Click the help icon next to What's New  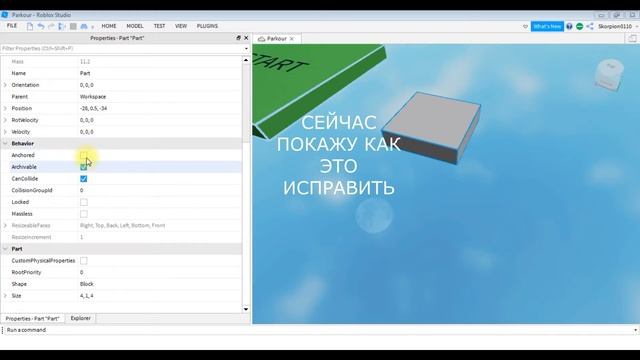[569, 27]
